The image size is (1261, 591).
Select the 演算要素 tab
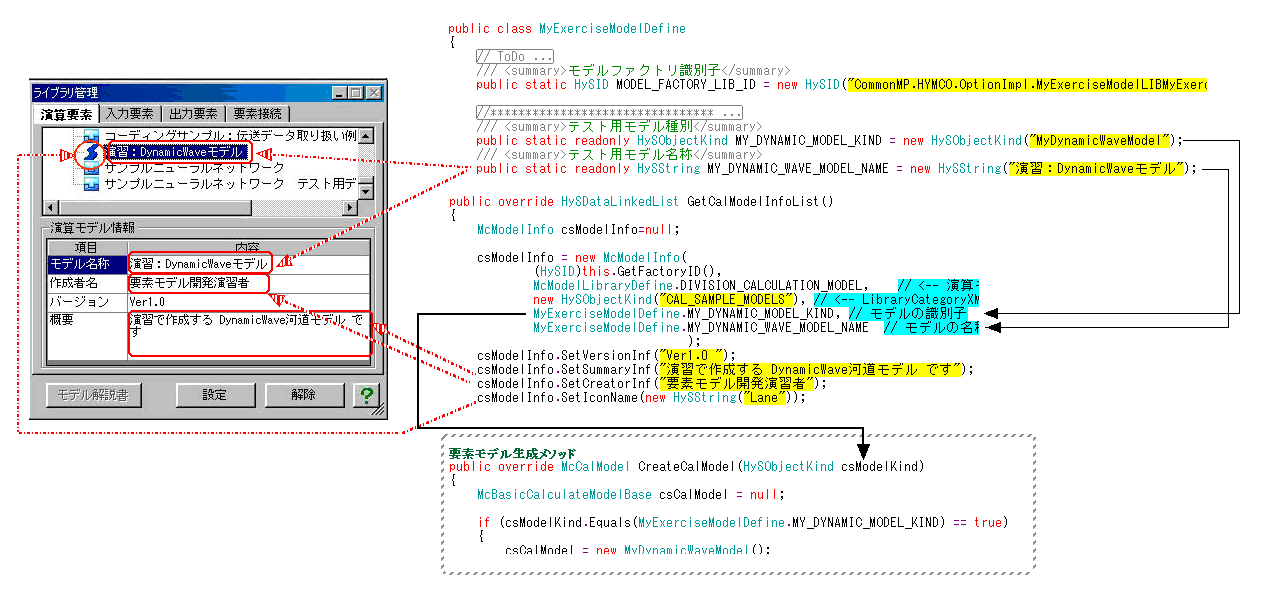[x=67, y=114]
